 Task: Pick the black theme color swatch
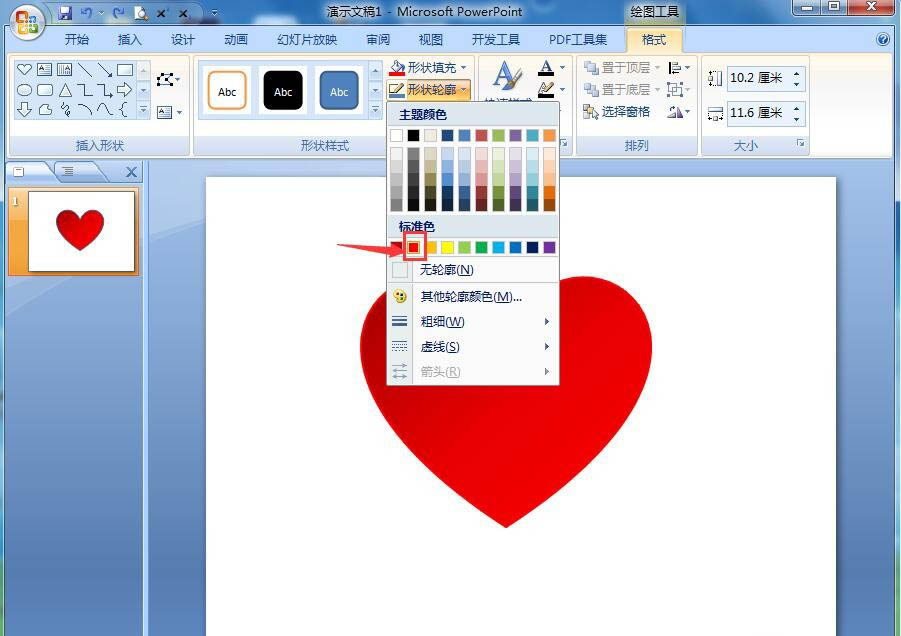coord(414,136)
